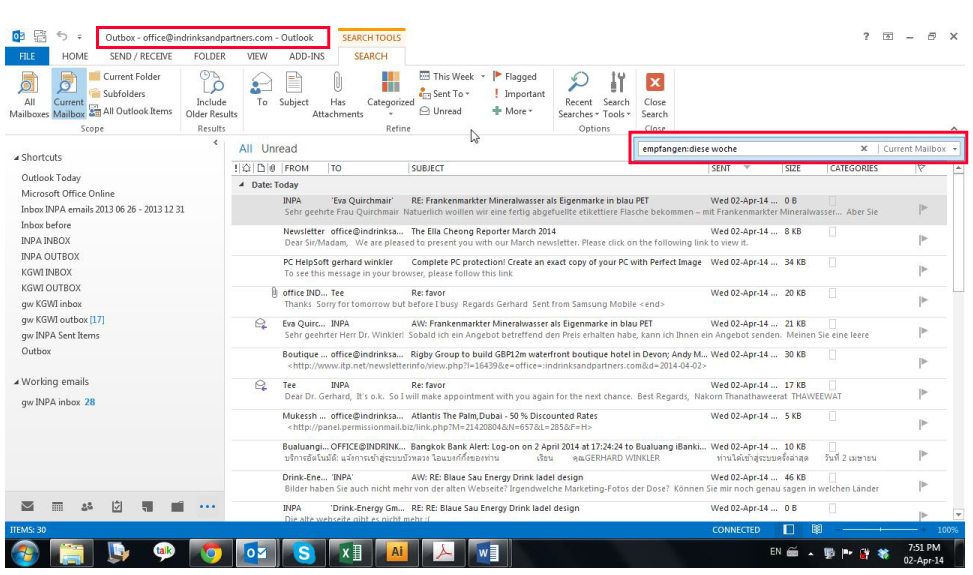Toggle category box for Boutique hotel email
973x575 pixels.
click(833, 355)
